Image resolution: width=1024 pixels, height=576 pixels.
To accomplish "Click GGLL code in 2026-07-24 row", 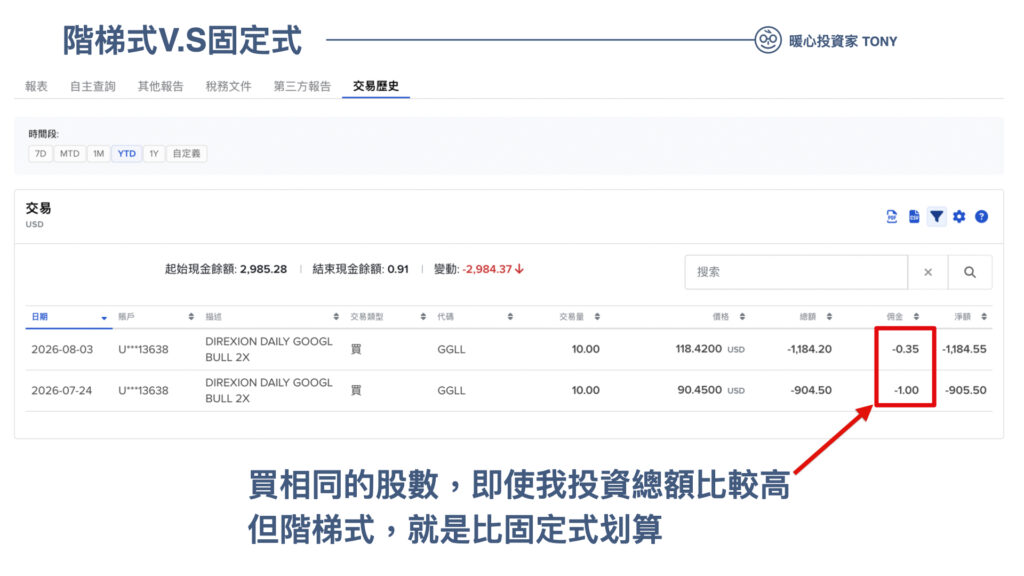I will click(451, 391).
